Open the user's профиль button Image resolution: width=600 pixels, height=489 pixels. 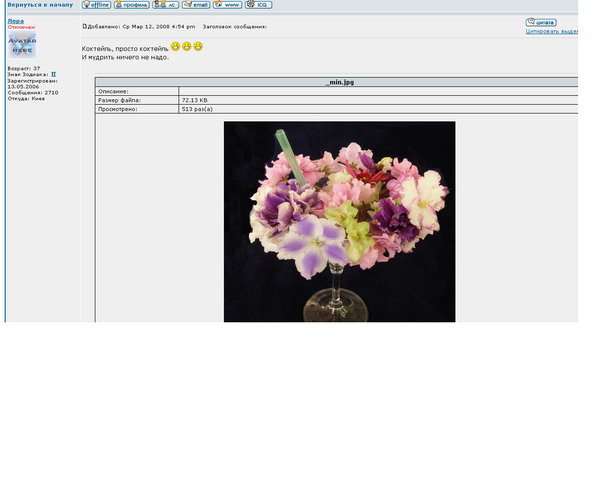[x=131, y=5]
